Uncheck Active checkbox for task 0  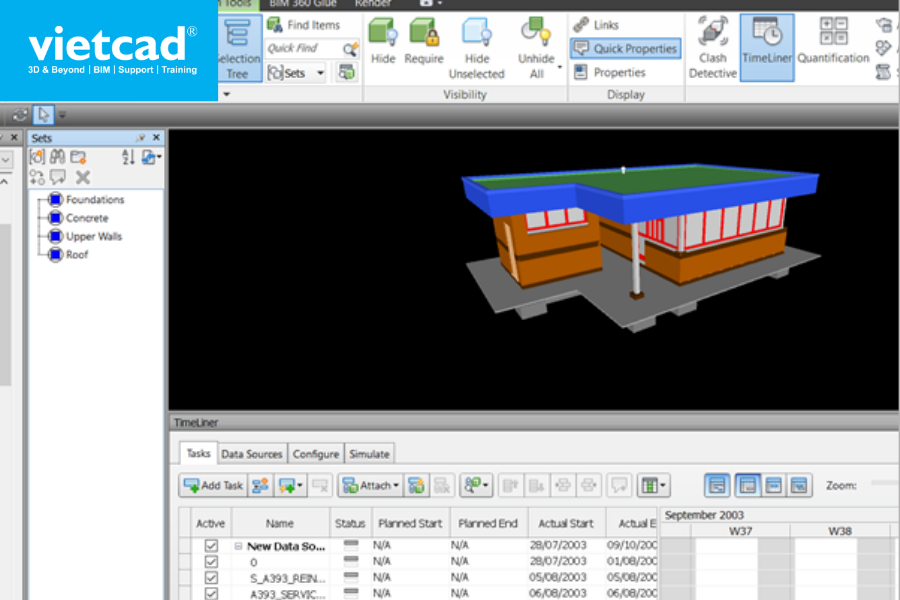[211, 562]
